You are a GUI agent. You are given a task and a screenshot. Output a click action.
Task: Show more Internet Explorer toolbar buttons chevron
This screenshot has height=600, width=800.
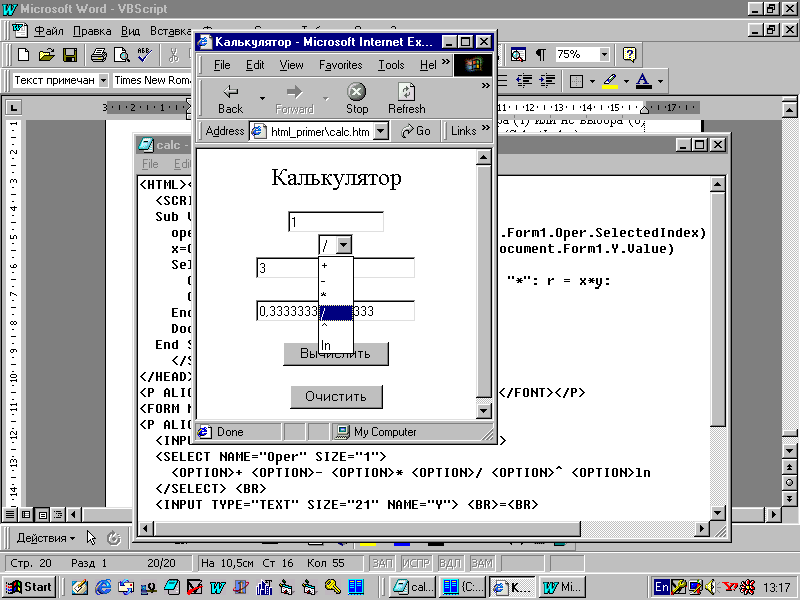tap(485, 86)
